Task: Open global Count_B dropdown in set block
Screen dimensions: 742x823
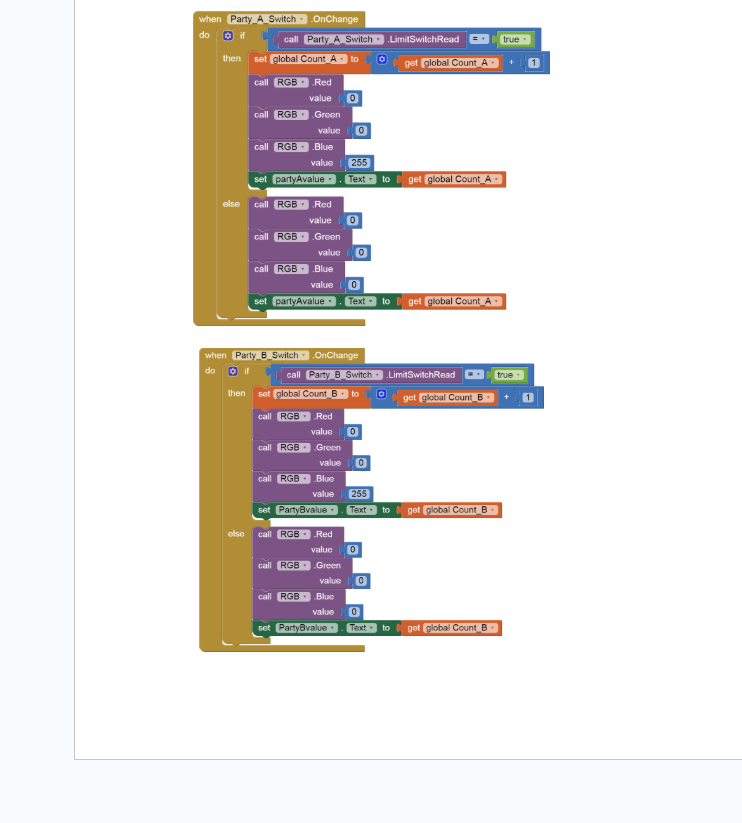Action: coord(311,394)
